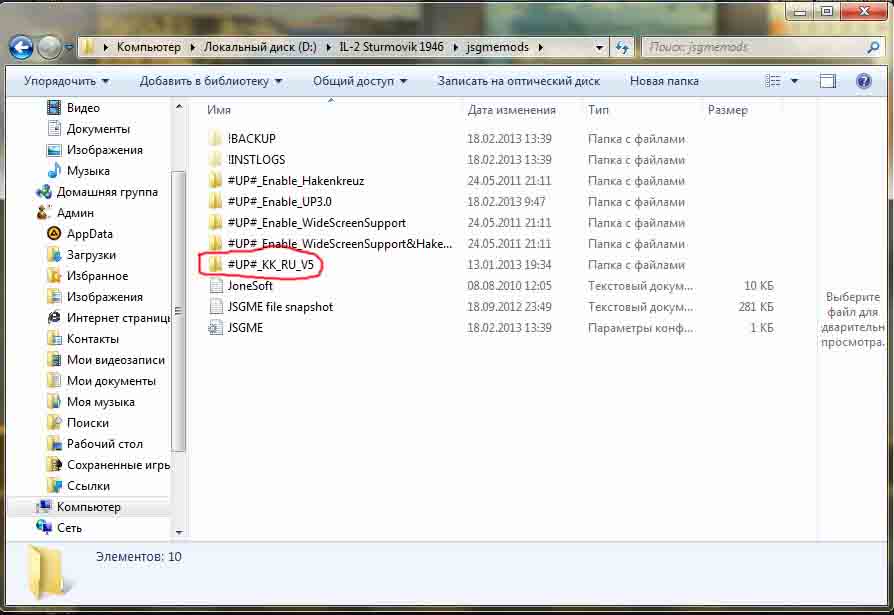Open address bar history dropdown arrow

click(599, 47)
